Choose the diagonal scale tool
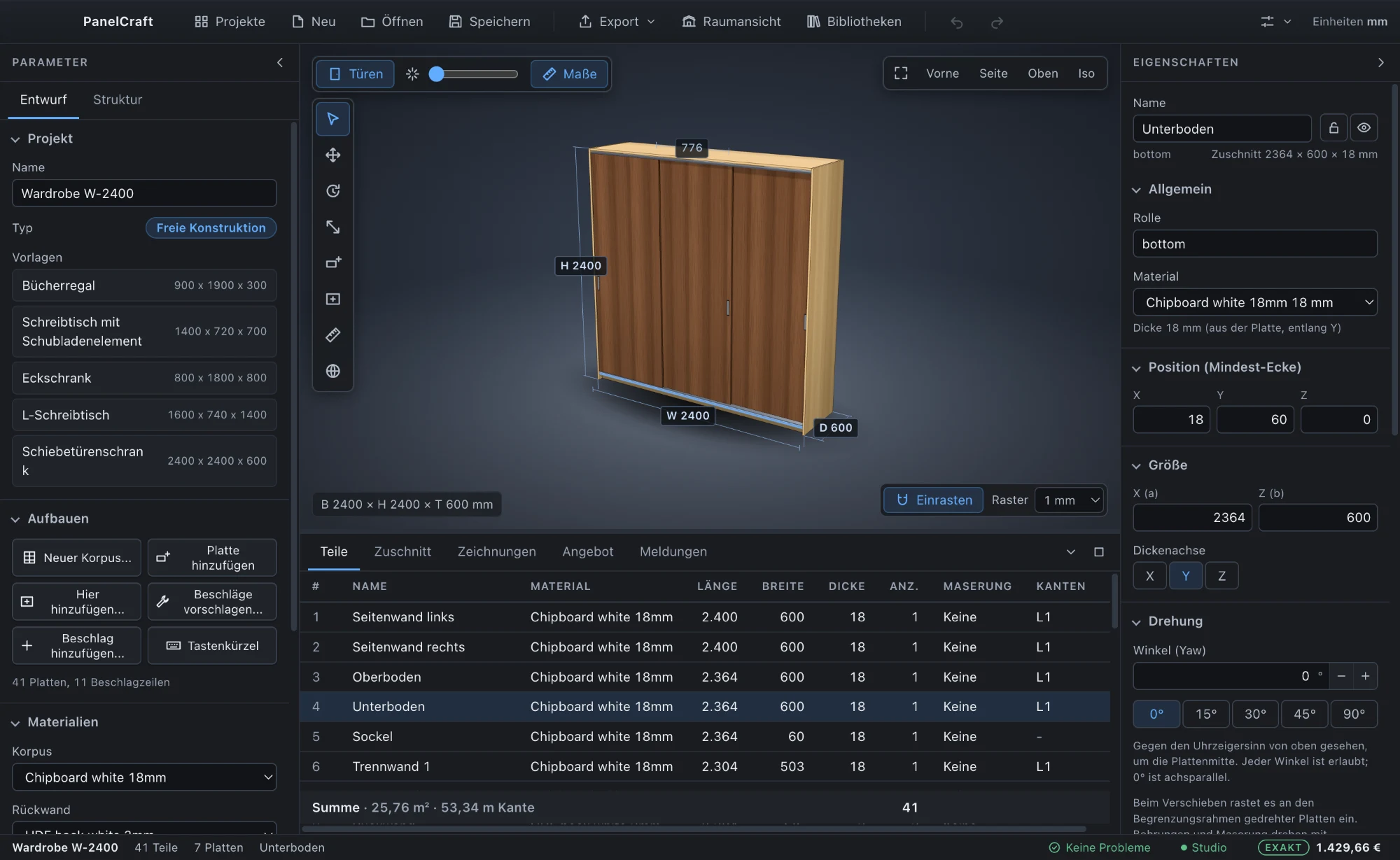The height and width of the screenshot is (860, 1400). point(332,227)
